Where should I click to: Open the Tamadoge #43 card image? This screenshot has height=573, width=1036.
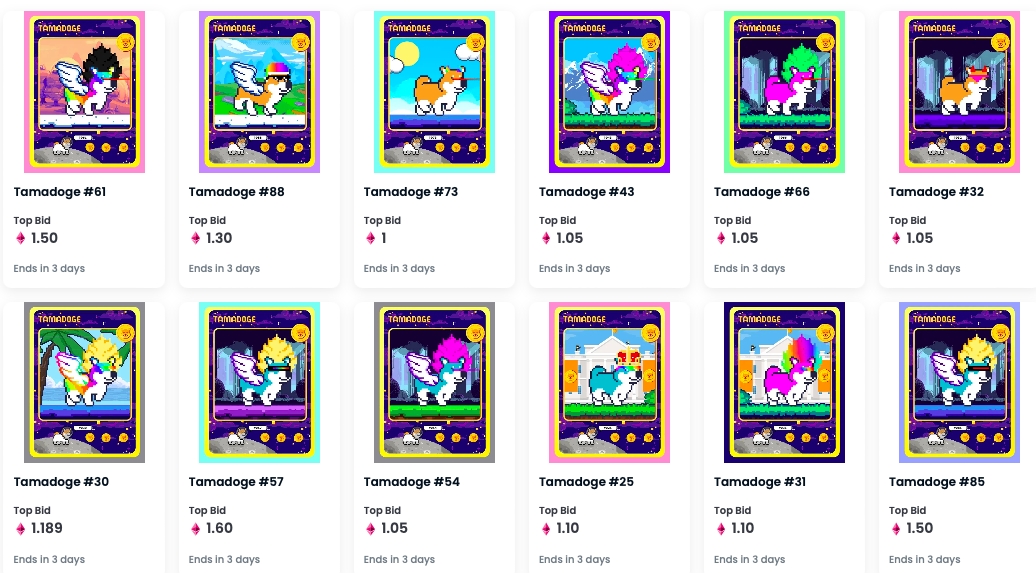(x=609, y=92)
